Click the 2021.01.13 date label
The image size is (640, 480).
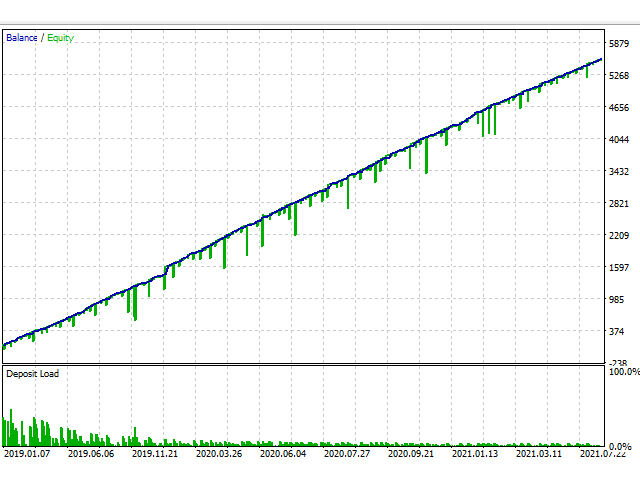(475, 453)
